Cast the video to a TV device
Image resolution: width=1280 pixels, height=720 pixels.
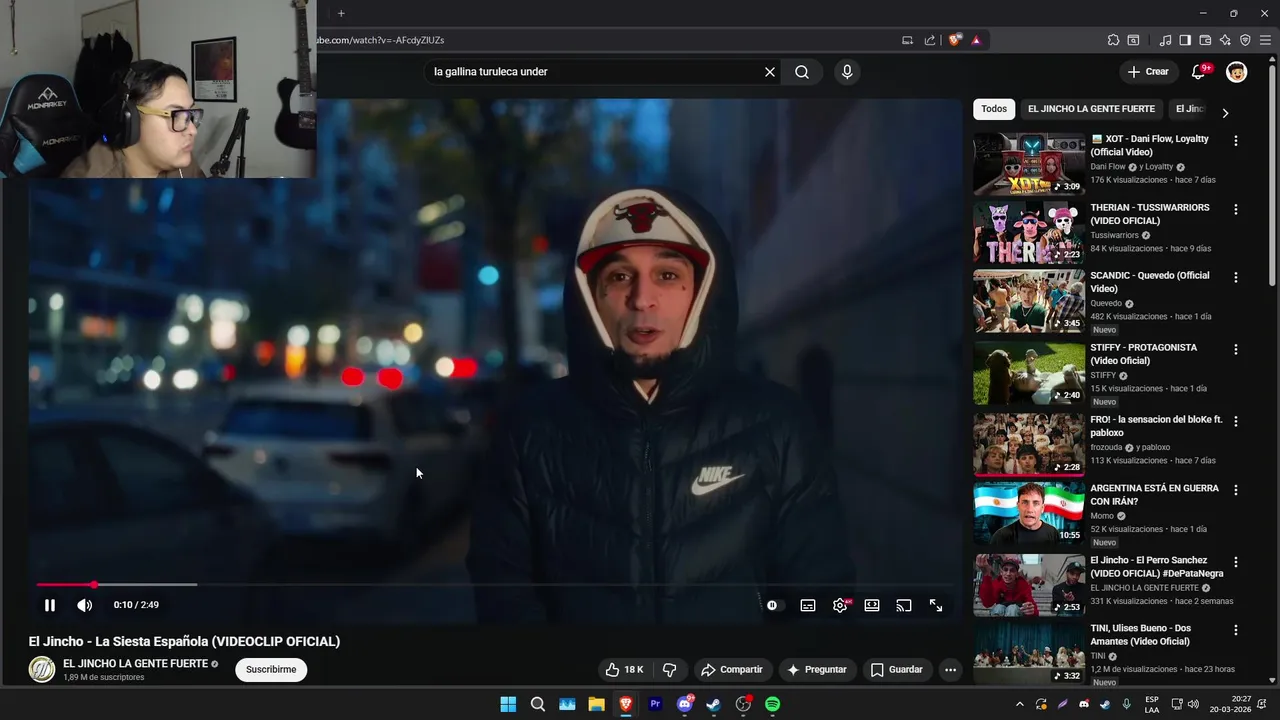click(904, 605)
